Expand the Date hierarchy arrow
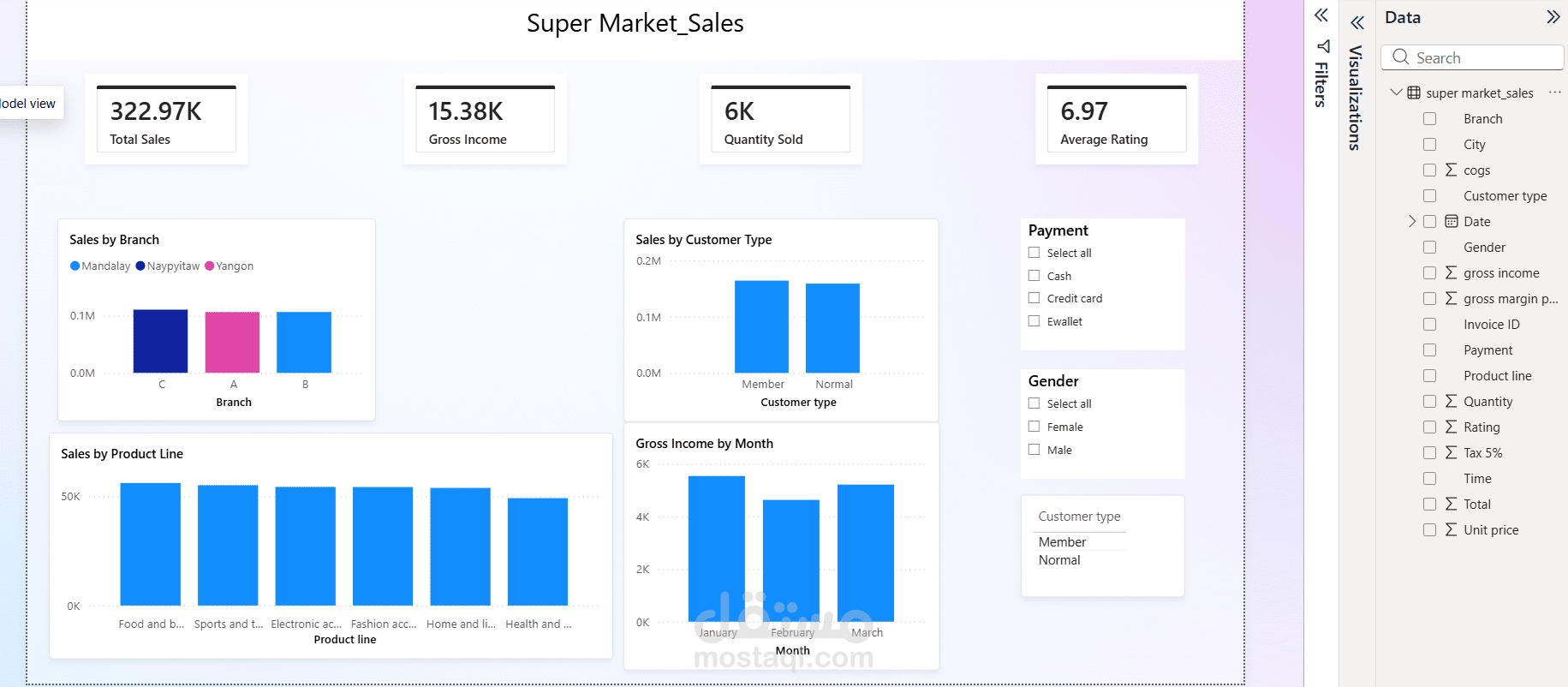Screen dimensions: 1568x687 (1412, 221)
